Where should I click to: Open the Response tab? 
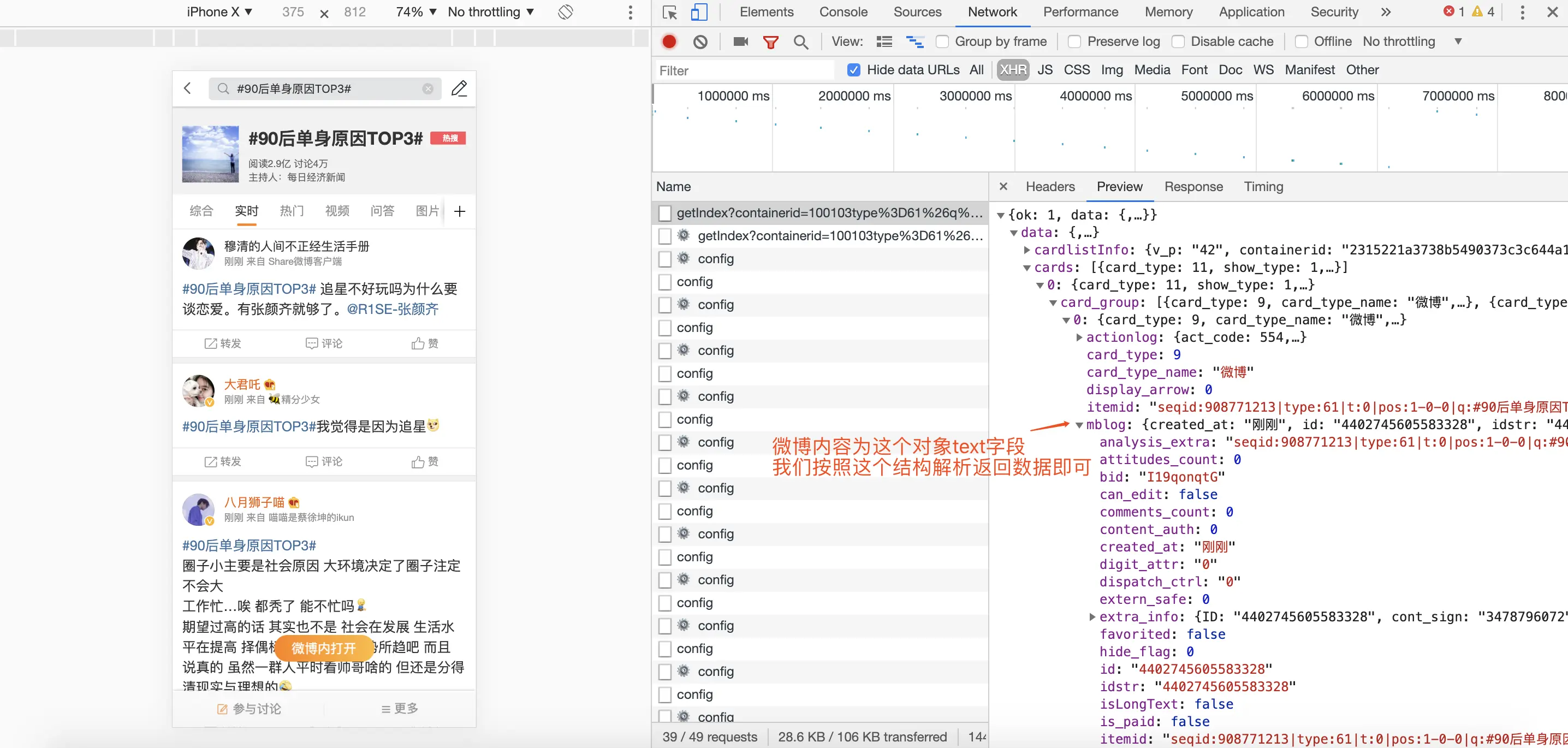1193,187
